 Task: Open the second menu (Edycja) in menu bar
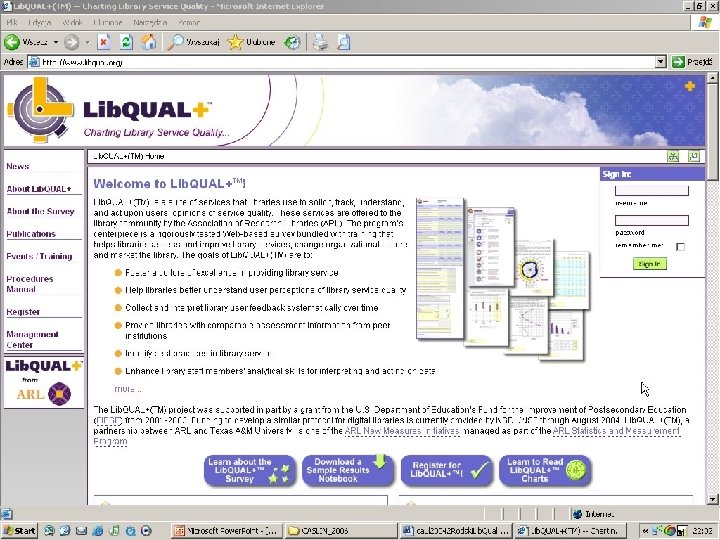39,22
